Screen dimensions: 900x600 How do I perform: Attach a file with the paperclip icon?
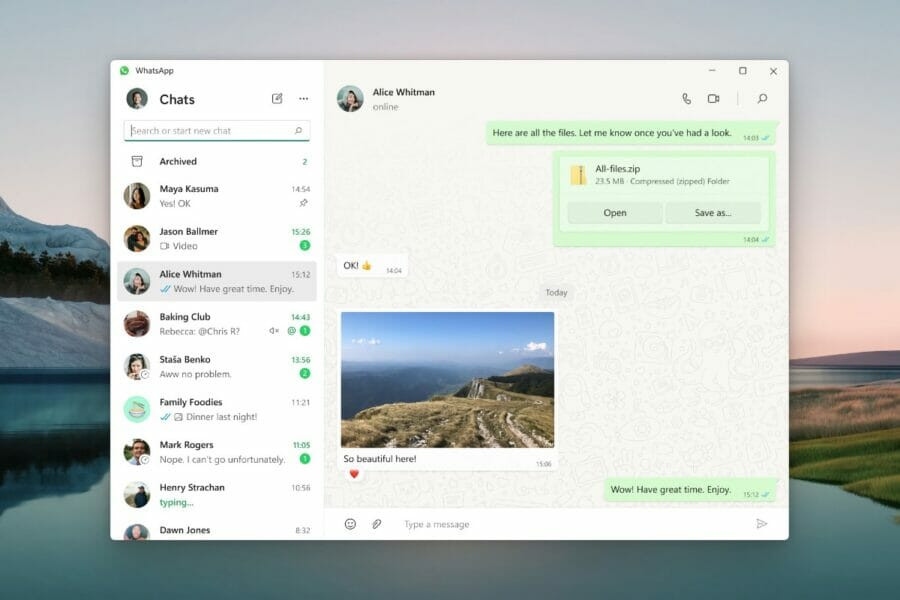[x=377, y=524]
